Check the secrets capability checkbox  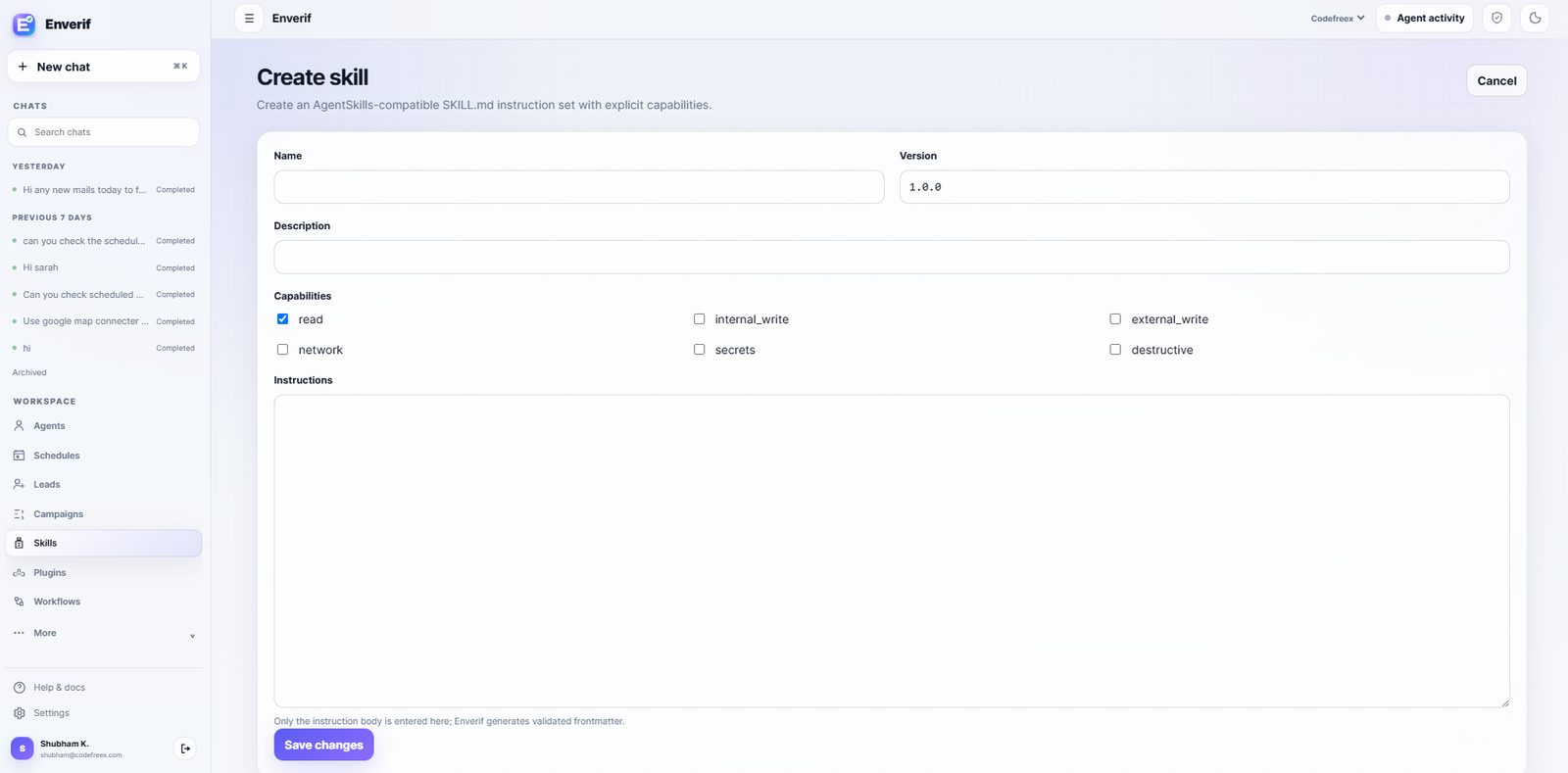point(699,350)
